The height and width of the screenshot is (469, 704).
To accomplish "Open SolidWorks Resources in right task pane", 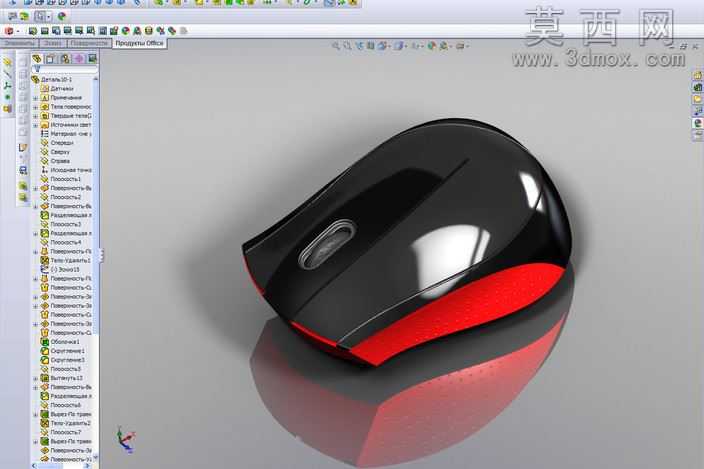I will coord(698,76).
